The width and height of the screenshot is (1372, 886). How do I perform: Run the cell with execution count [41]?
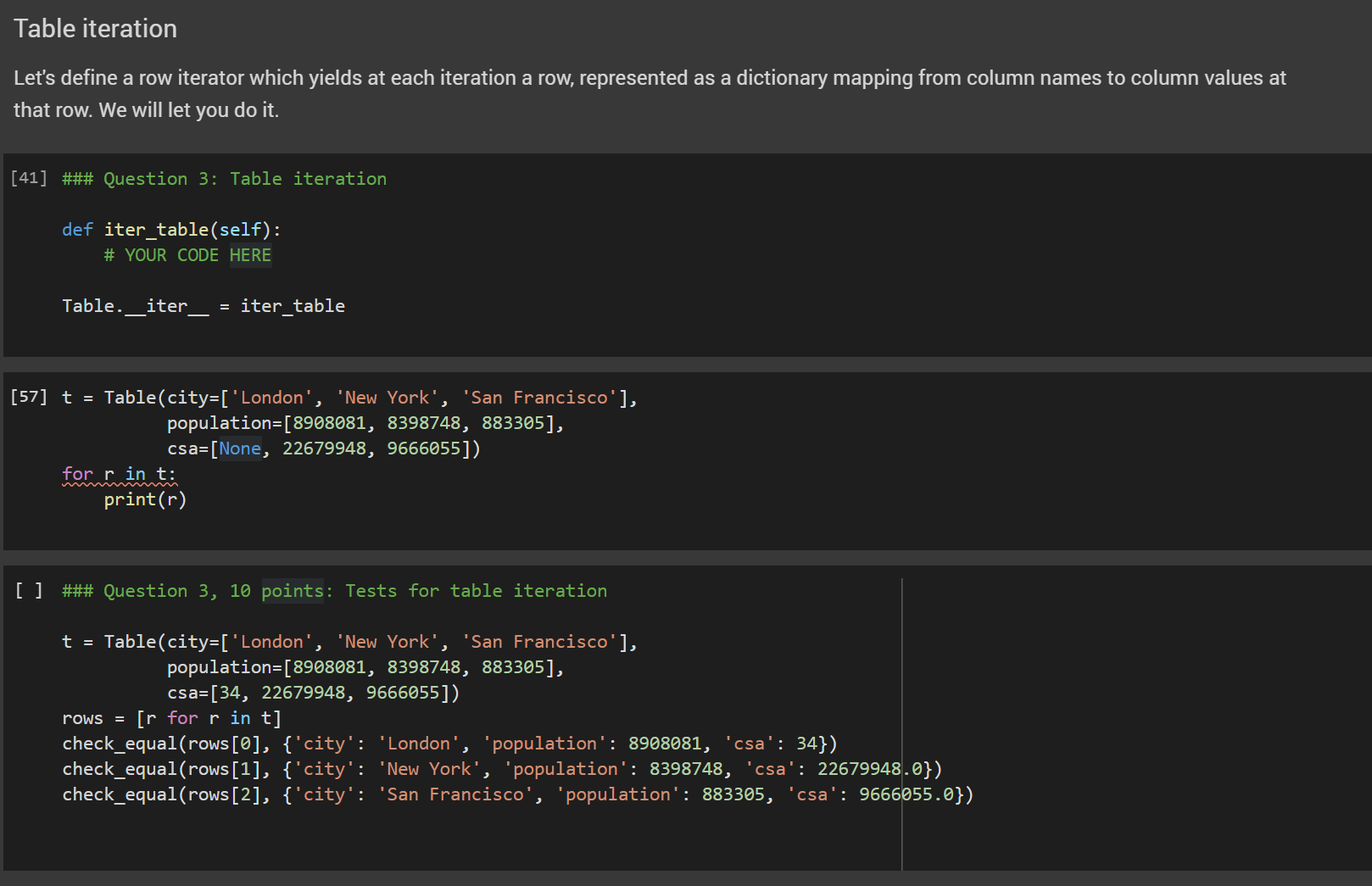tap(29, 178)
